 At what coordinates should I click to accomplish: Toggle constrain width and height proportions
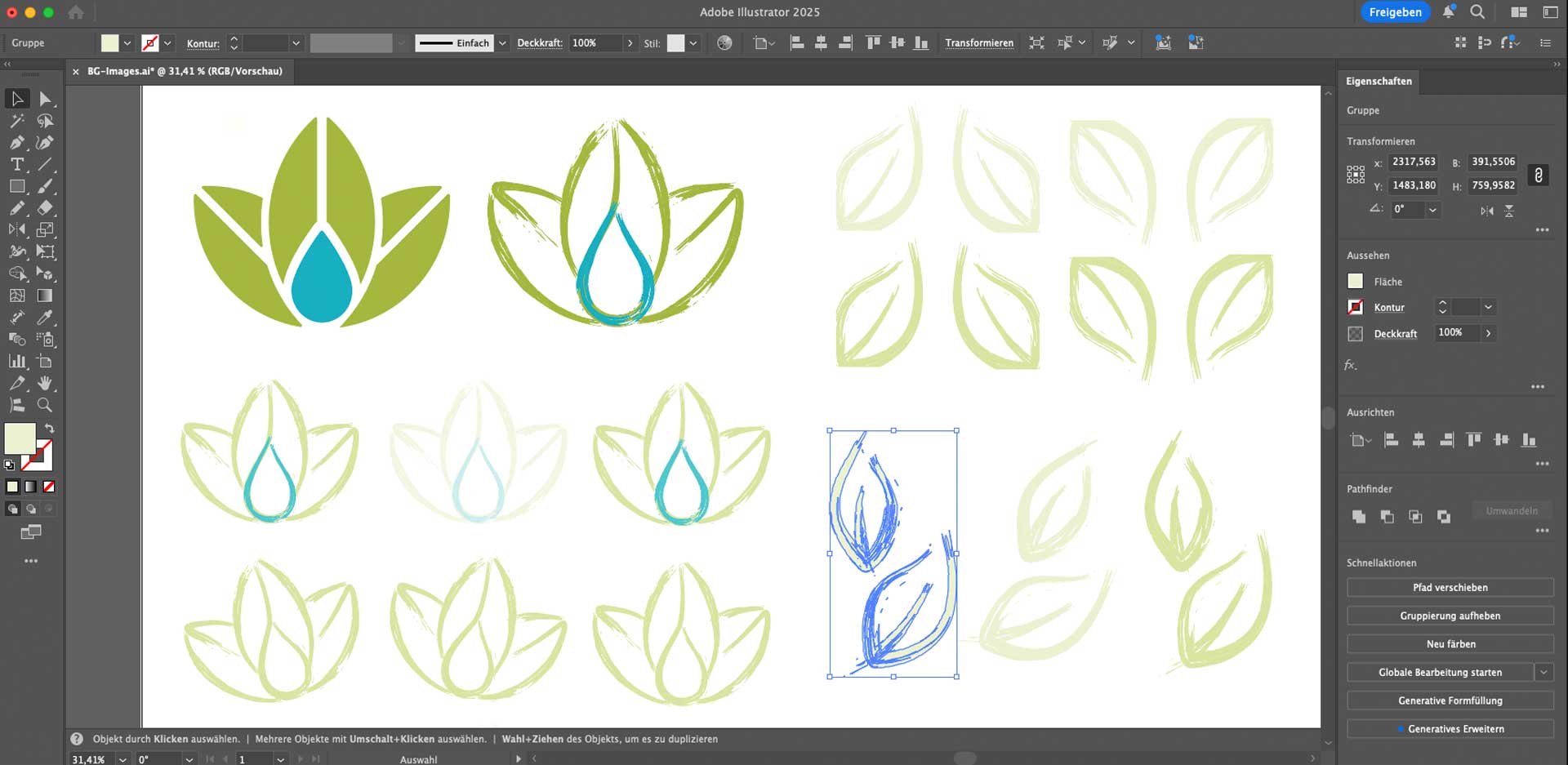(x=1539, y=175)
